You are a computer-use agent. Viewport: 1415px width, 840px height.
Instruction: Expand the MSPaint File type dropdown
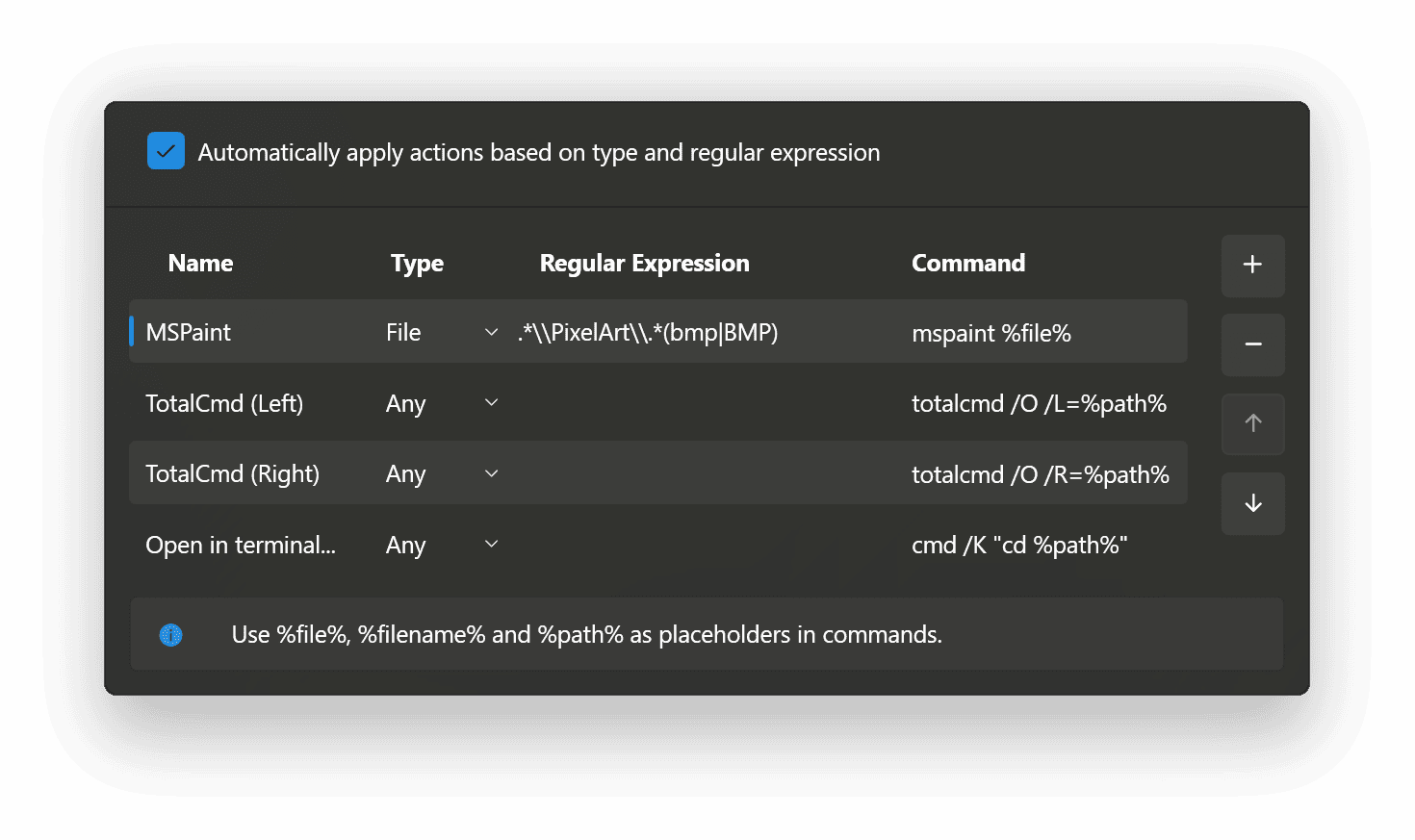pyautogui.click(x=491, y=332)
